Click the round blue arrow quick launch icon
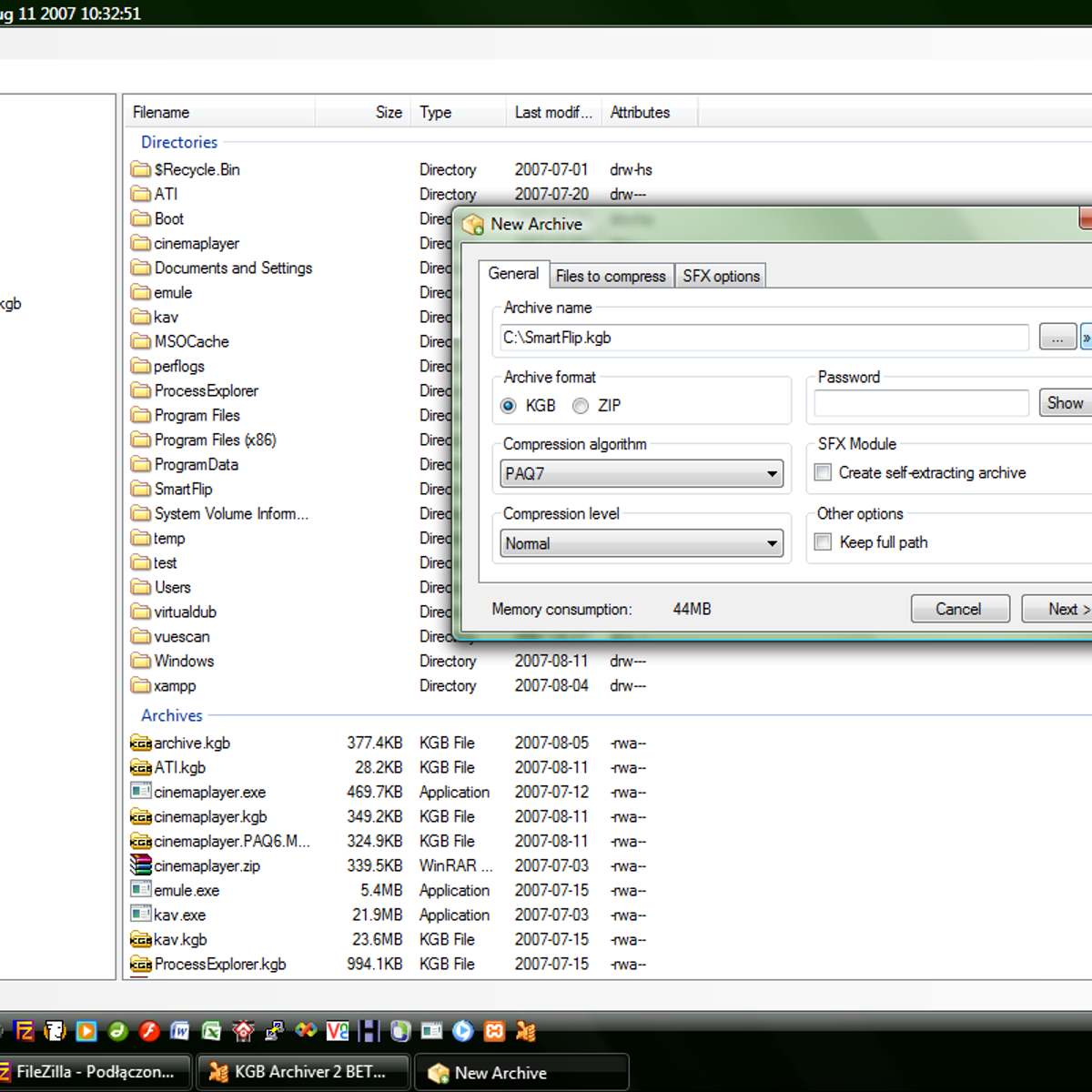1092x1092 pixels. click(463, 1031)
